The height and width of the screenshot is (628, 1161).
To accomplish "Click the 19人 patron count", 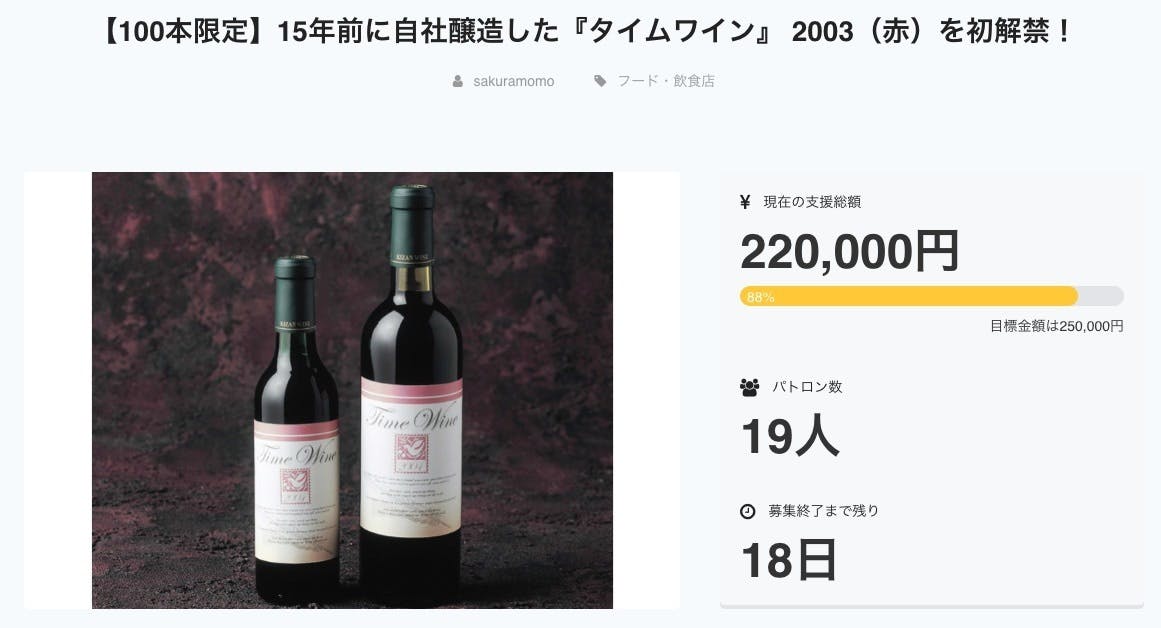I will click(790, 435).
